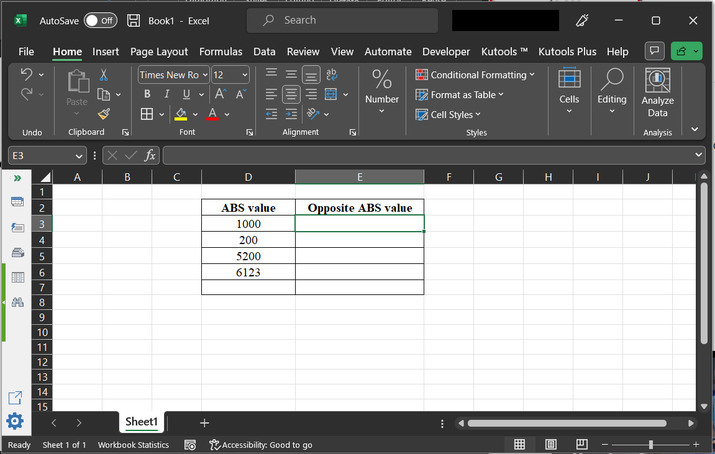Open fill color dropdown arrow

pos(195,114)
